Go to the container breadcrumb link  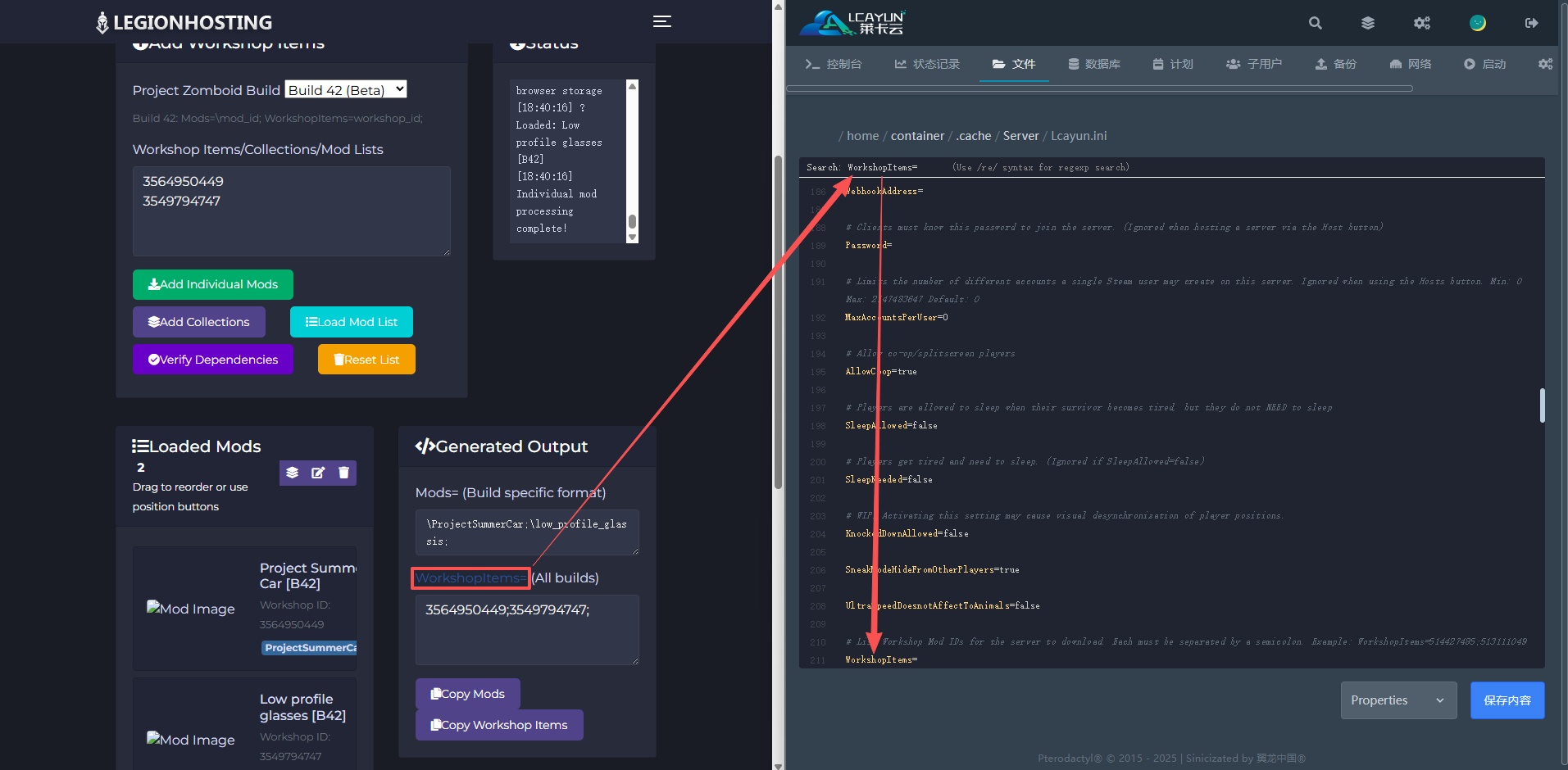coord(917,136)
